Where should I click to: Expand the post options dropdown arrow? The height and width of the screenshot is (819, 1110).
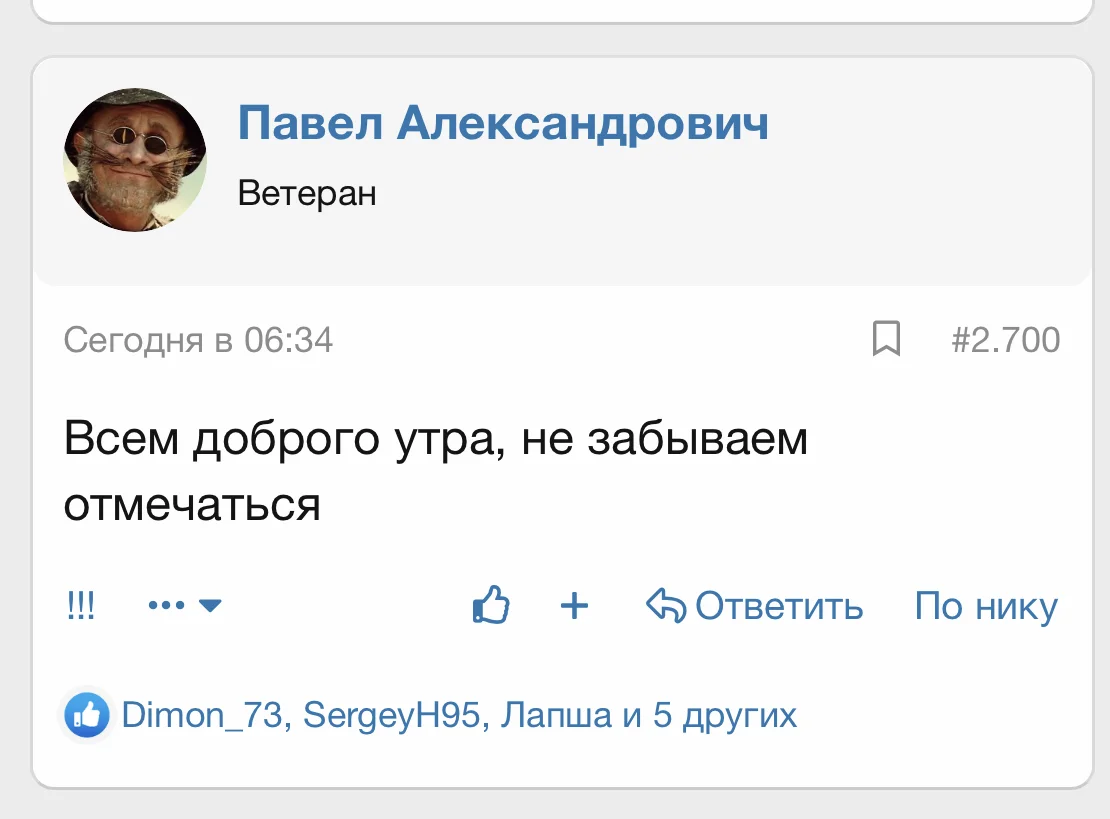pyautogui.click(x=210, y=607)
